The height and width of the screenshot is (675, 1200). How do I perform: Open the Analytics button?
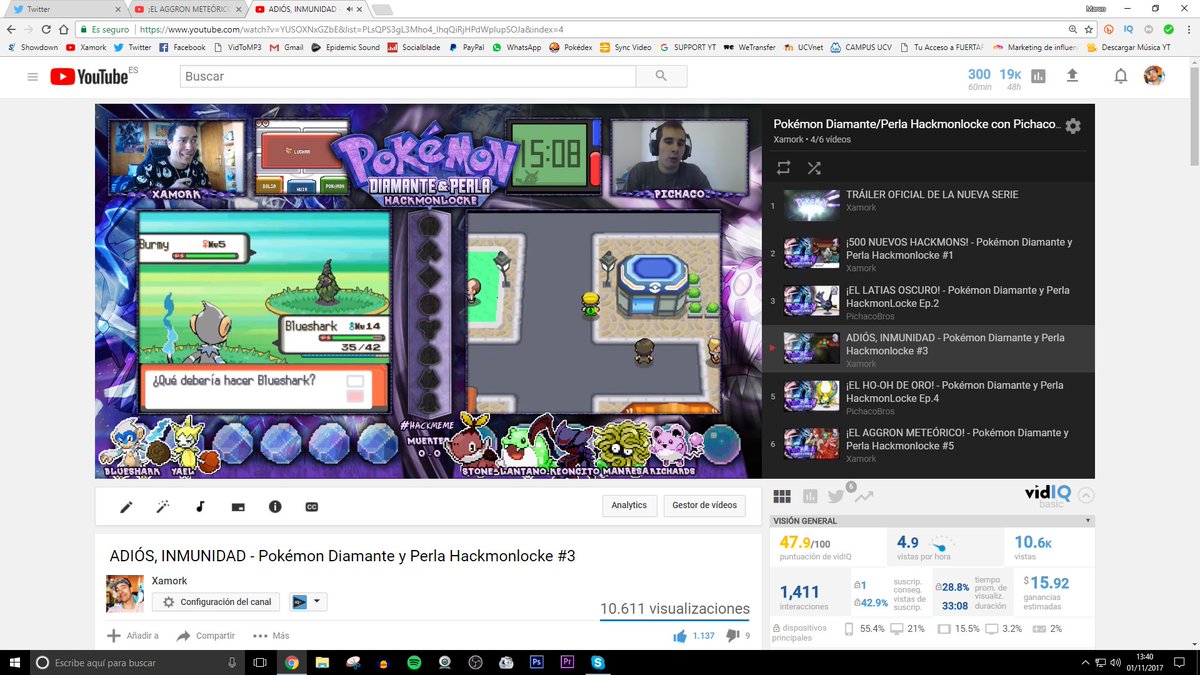tap(629, 505)
